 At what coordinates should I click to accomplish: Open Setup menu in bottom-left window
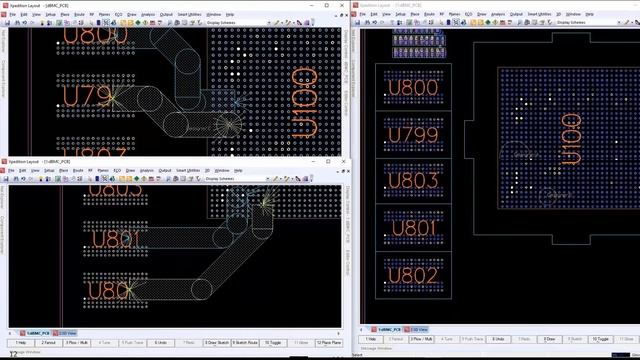click(49, 170)
